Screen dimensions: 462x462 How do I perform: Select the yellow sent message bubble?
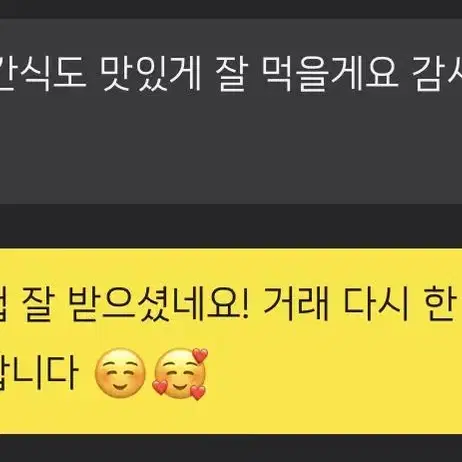[231, 341]
